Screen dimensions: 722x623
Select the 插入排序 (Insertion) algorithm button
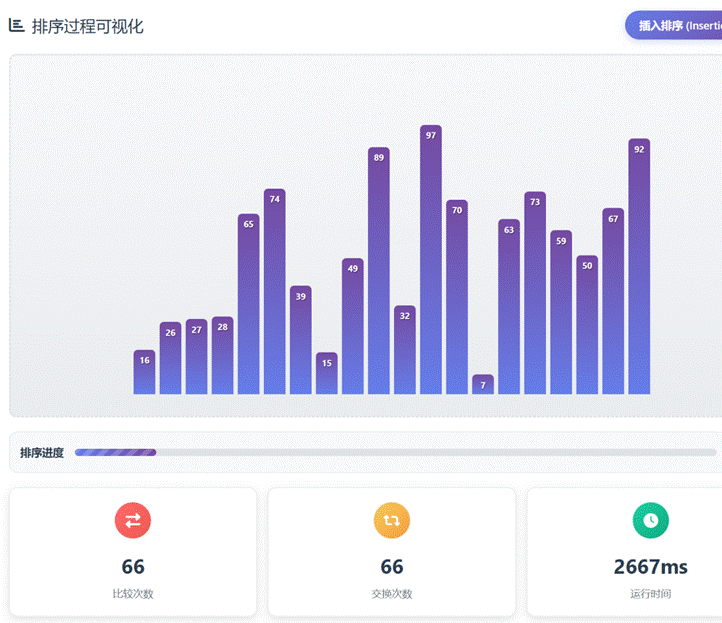[674, 26]
